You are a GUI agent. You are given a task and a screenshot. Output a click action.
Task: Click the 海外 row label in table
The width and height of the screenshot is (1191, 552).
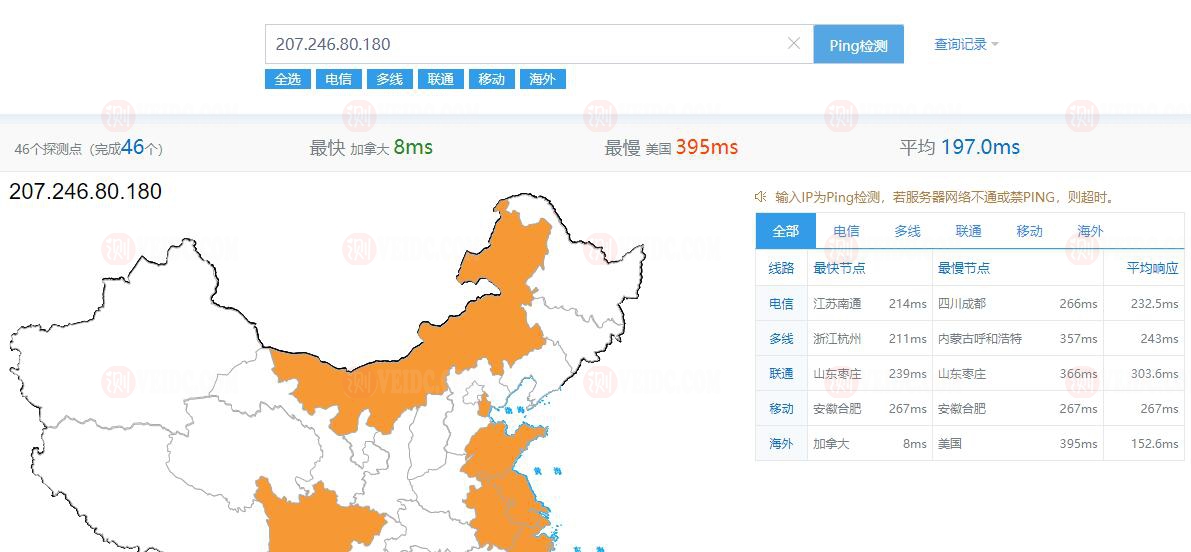pyautogui.click(x=781, y=443)
